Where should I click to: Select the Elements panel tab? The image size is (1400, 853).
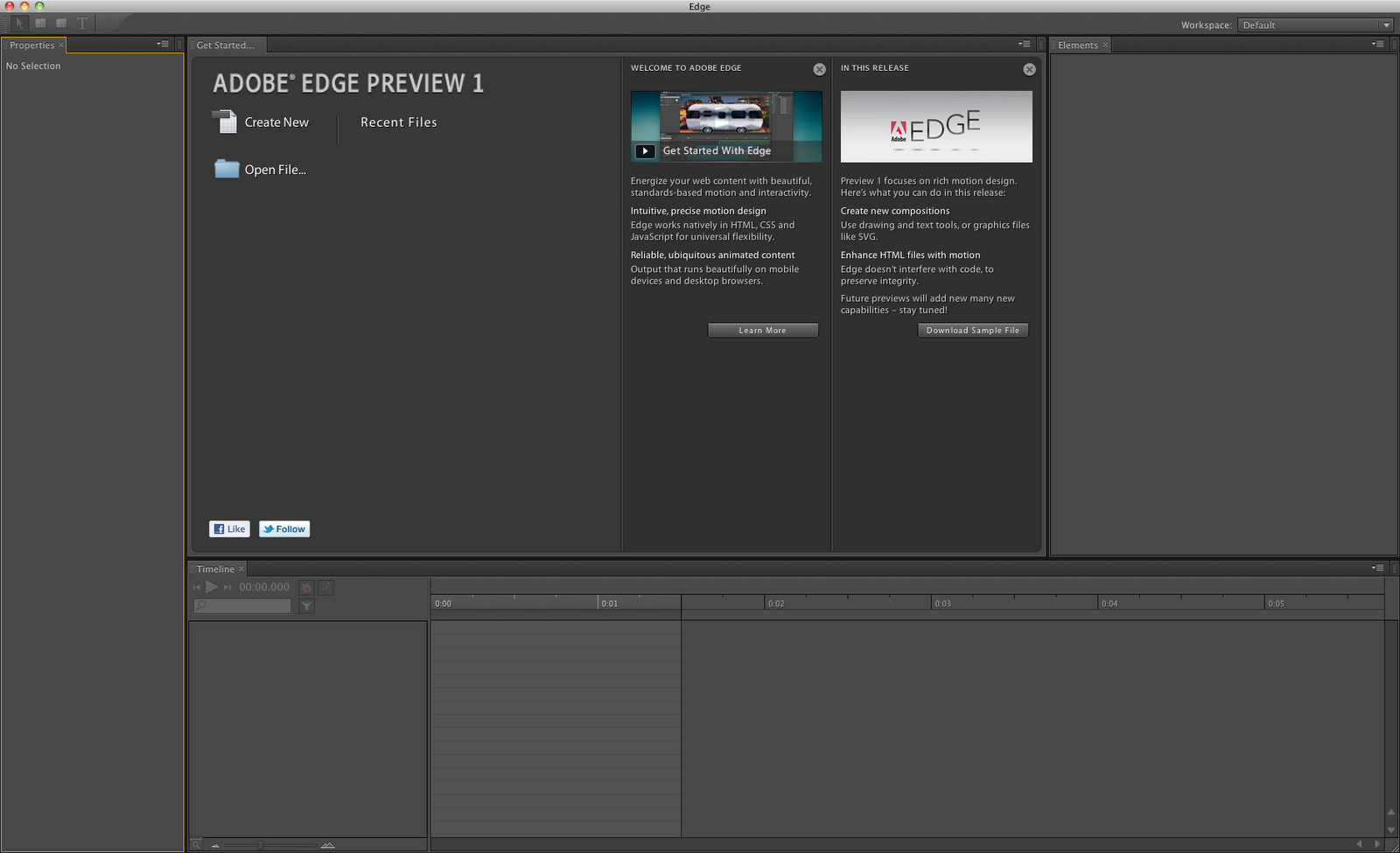pyautogui.click(x=1077, y=45)
